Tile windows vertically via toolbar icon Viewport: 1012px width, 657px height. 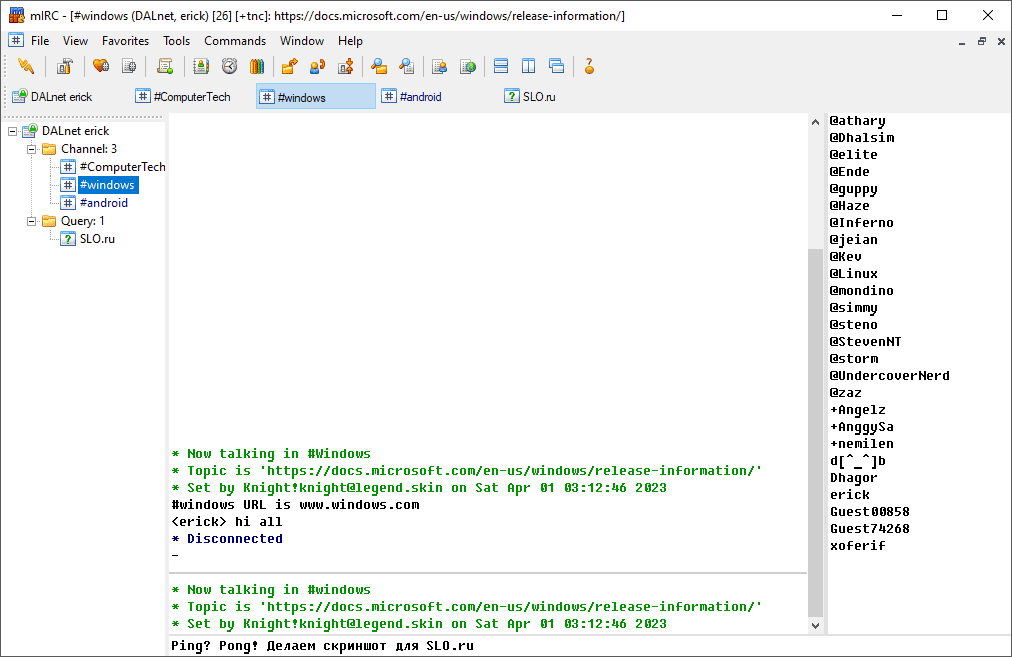(x=529, y=66)
